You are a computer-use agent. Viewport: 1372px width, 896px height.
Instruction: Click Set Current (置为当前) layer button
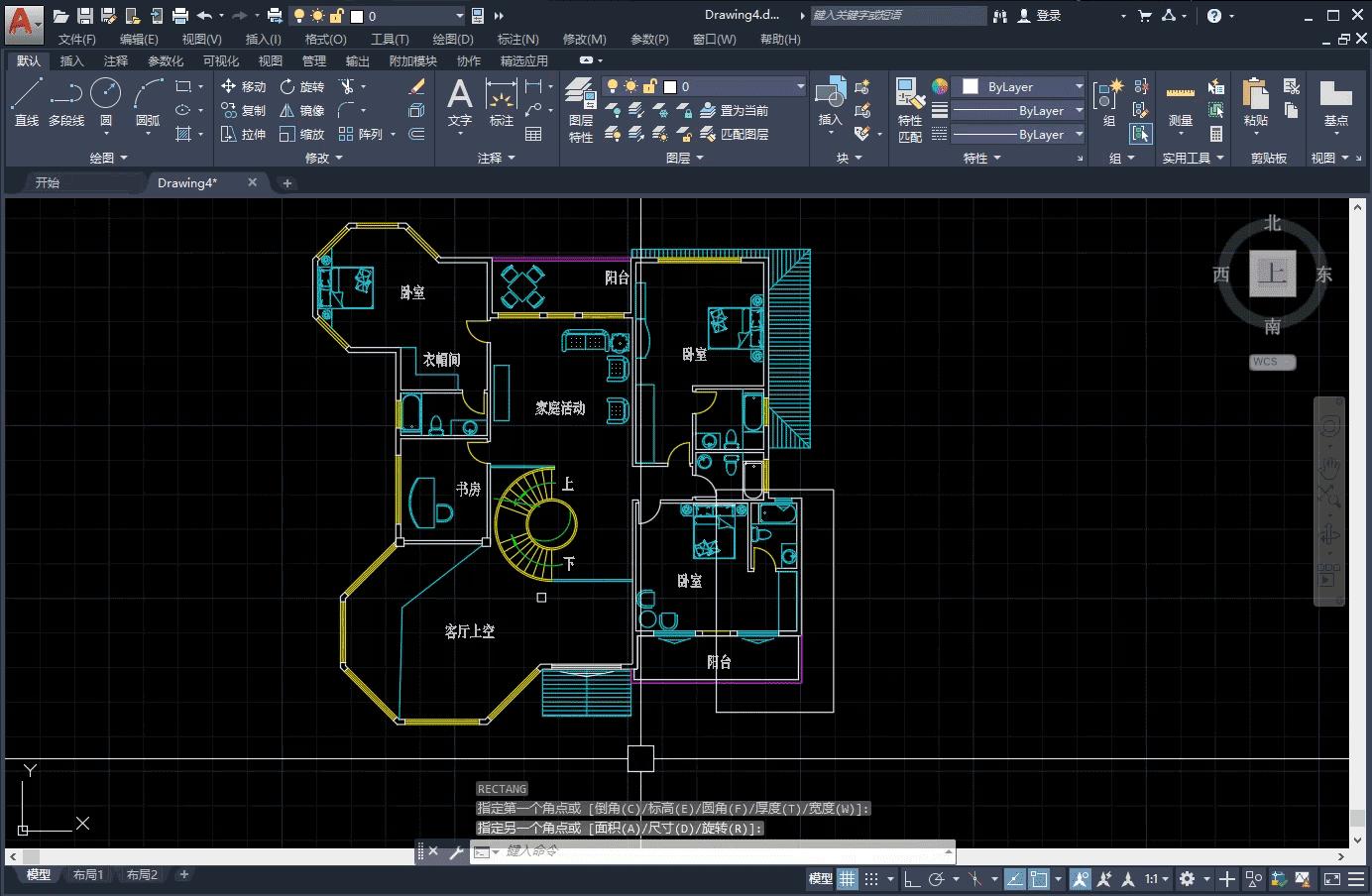[x=735, y=110]
